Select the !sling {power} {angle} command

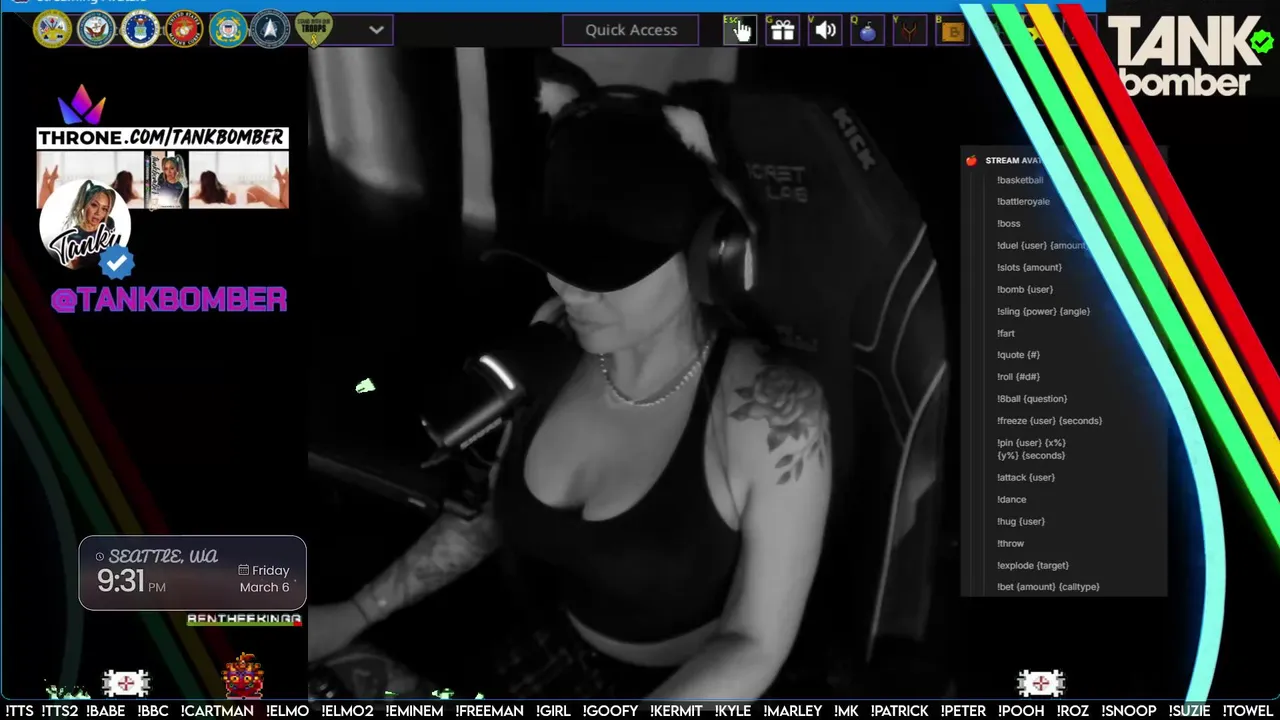tap(1043, 311)
